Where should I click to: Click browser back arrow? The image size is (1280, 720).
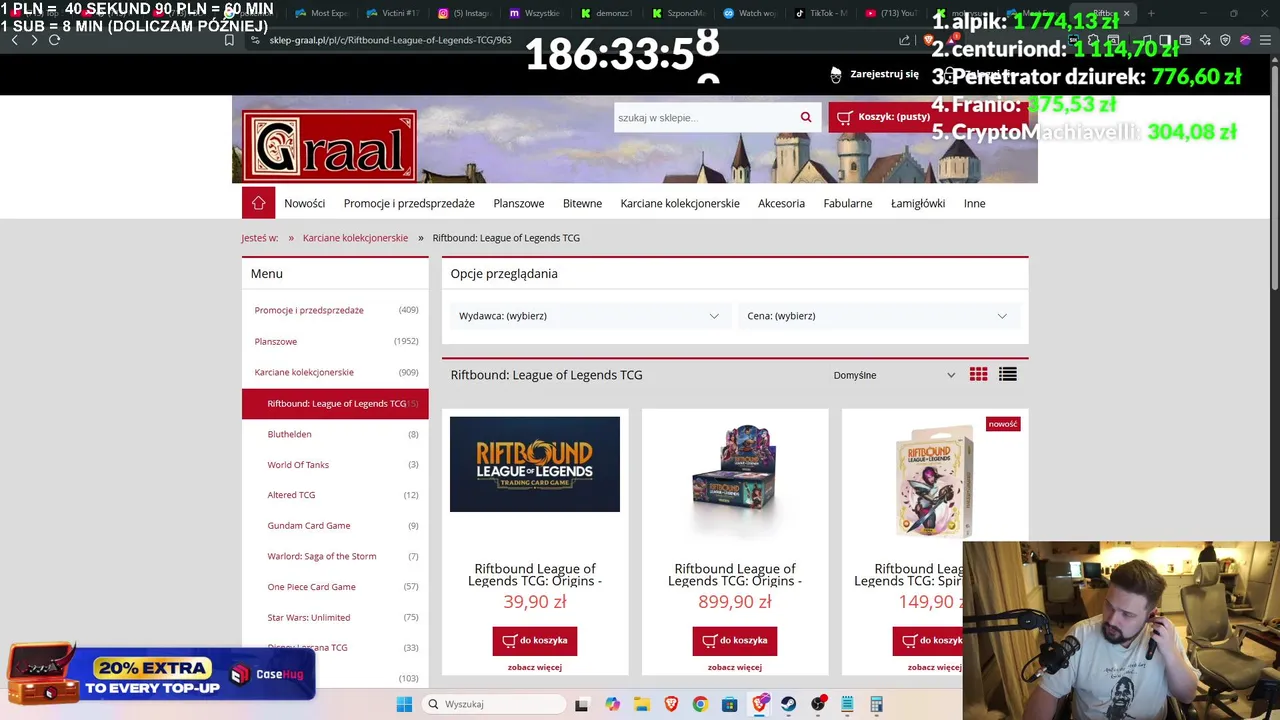(14, 40)
